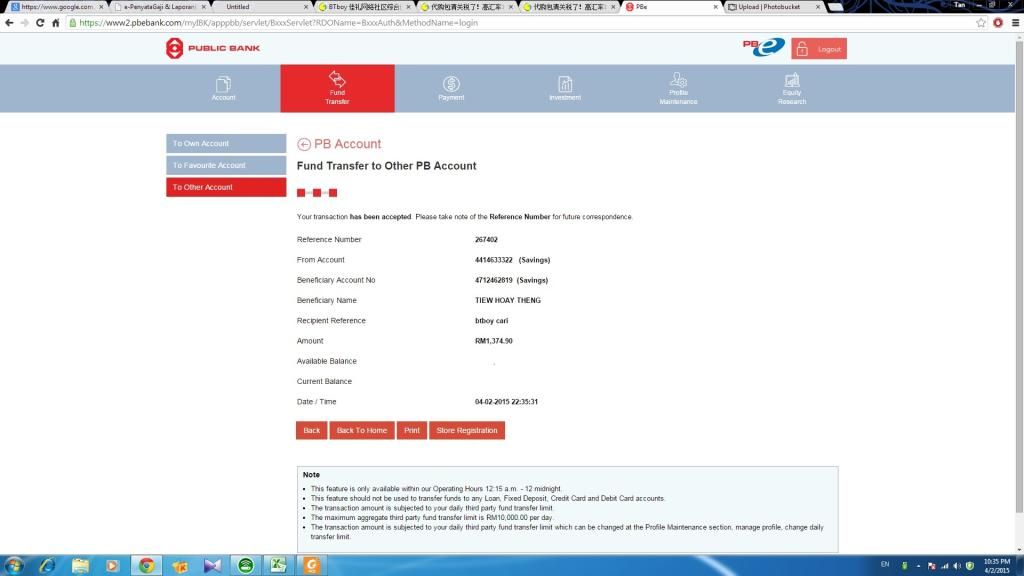This screenshot has width=1024, height=576.
Task: Open the Chrome menu button
Action: 1014,23
